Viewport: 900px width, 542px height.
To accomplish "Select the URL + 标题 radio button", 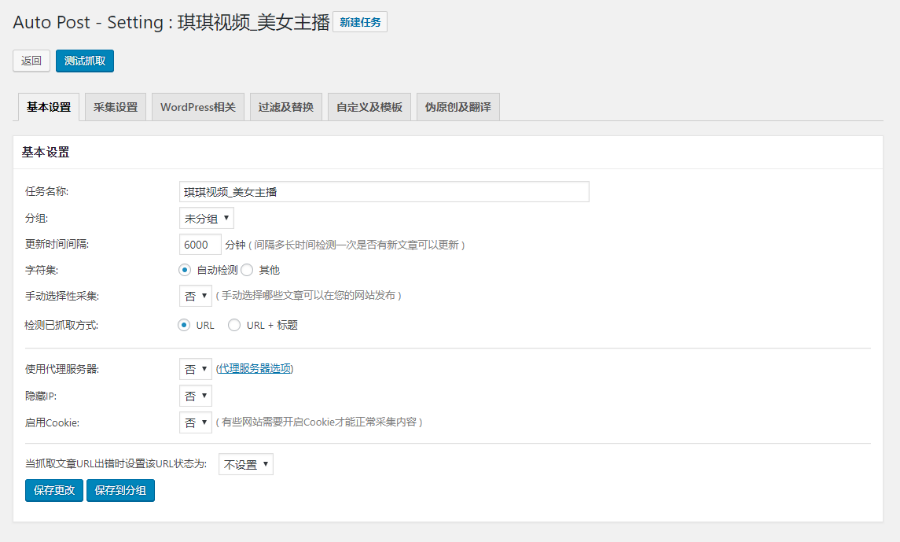I will coord(234,325).
